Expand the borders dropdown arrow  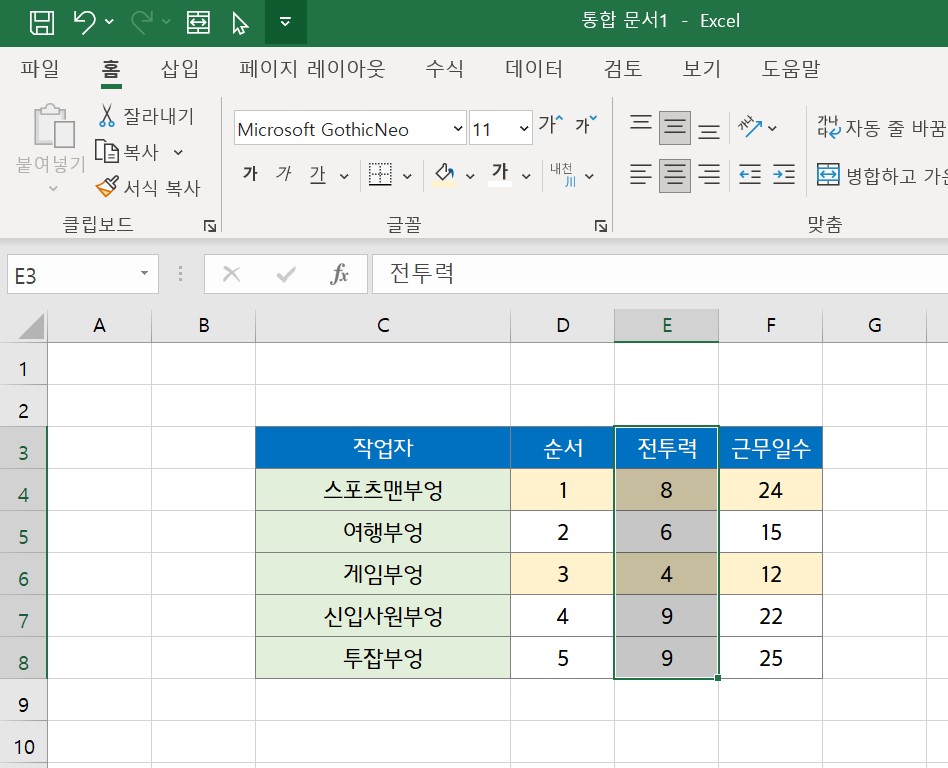(x=407, y=177)
